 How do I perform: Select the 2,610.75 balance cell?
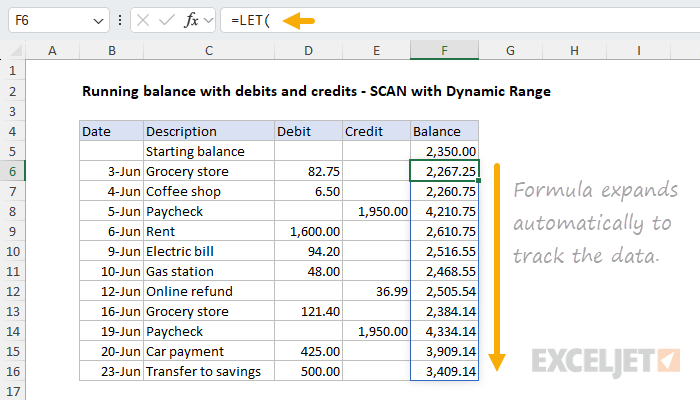(444, 231)
